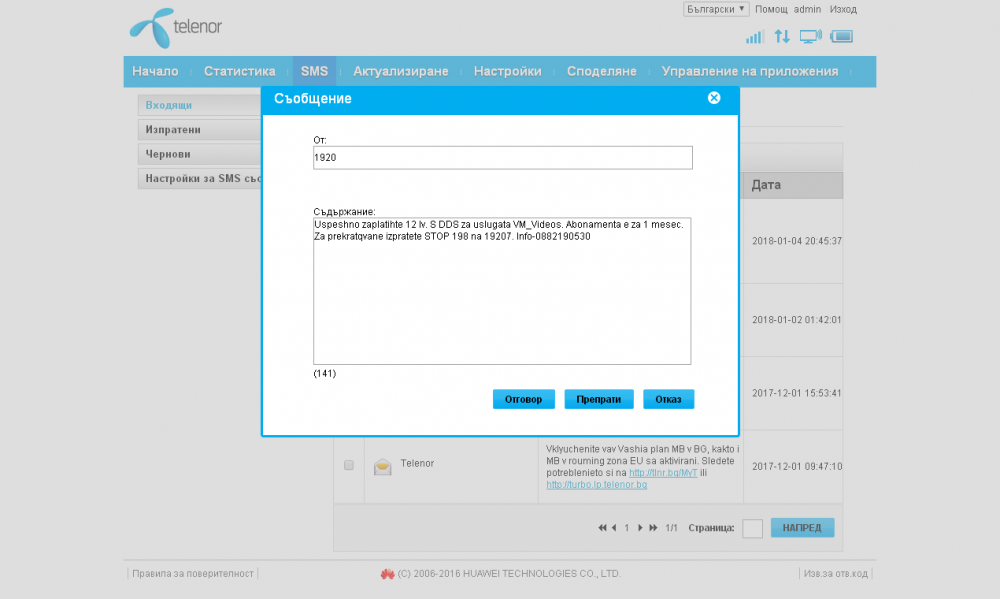Click the Съдържание message text area
The image size is (1000, 599).
click(x=502, y=291)
